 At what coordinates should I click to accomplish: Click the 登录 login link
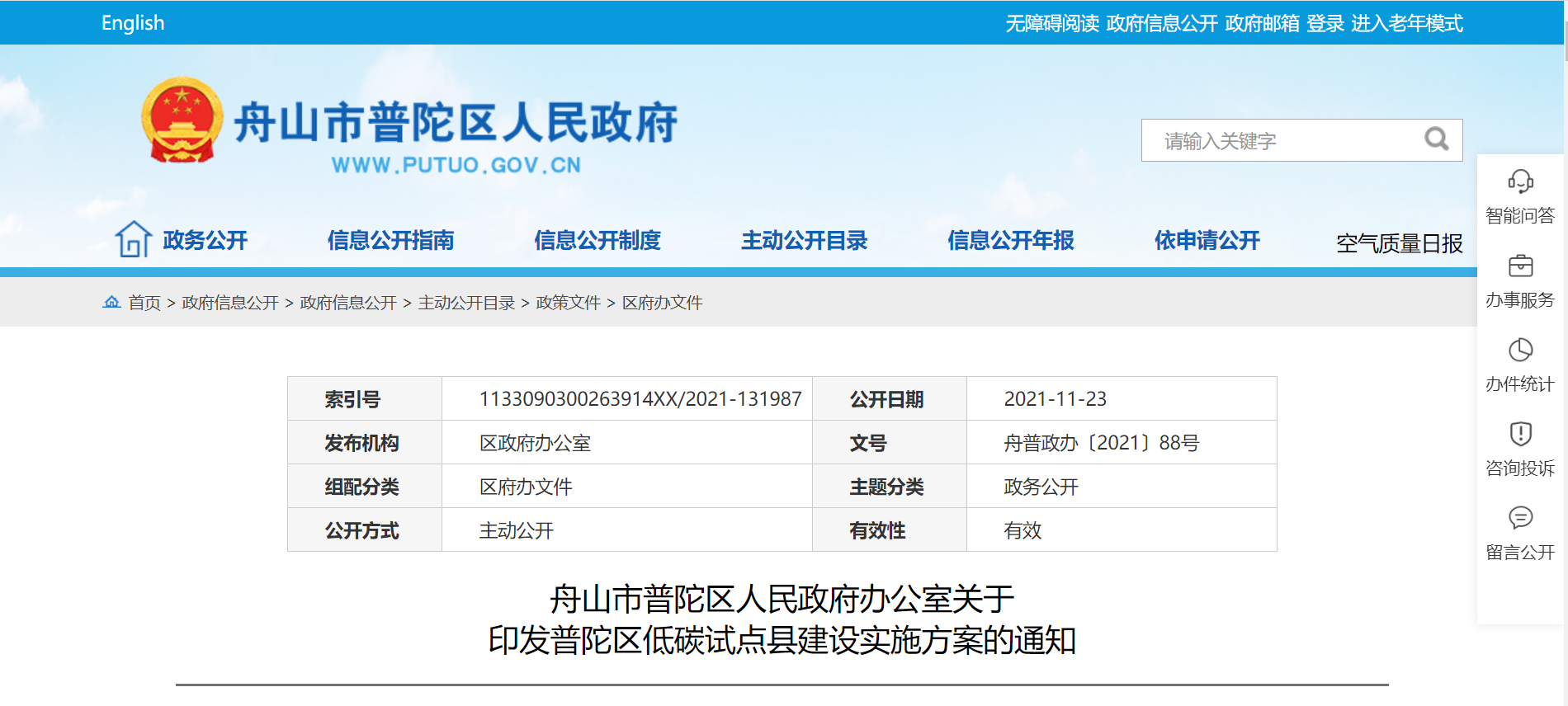pos(1325,23)
